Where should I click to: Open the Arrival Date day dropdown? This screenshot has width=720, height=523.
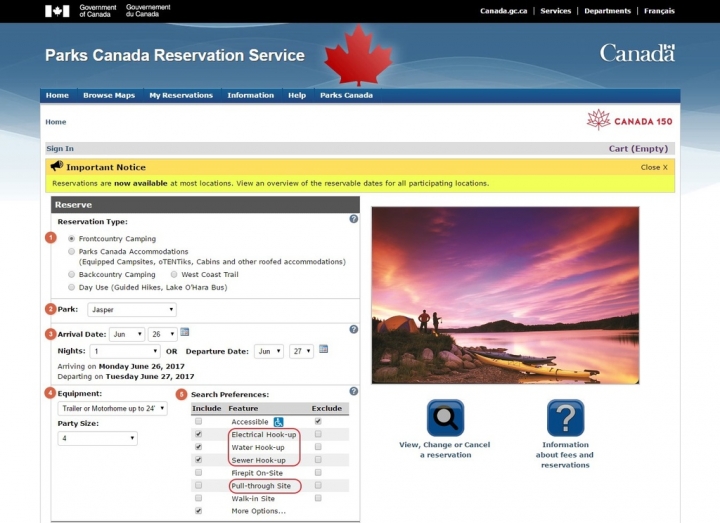(x=163, y=334)
